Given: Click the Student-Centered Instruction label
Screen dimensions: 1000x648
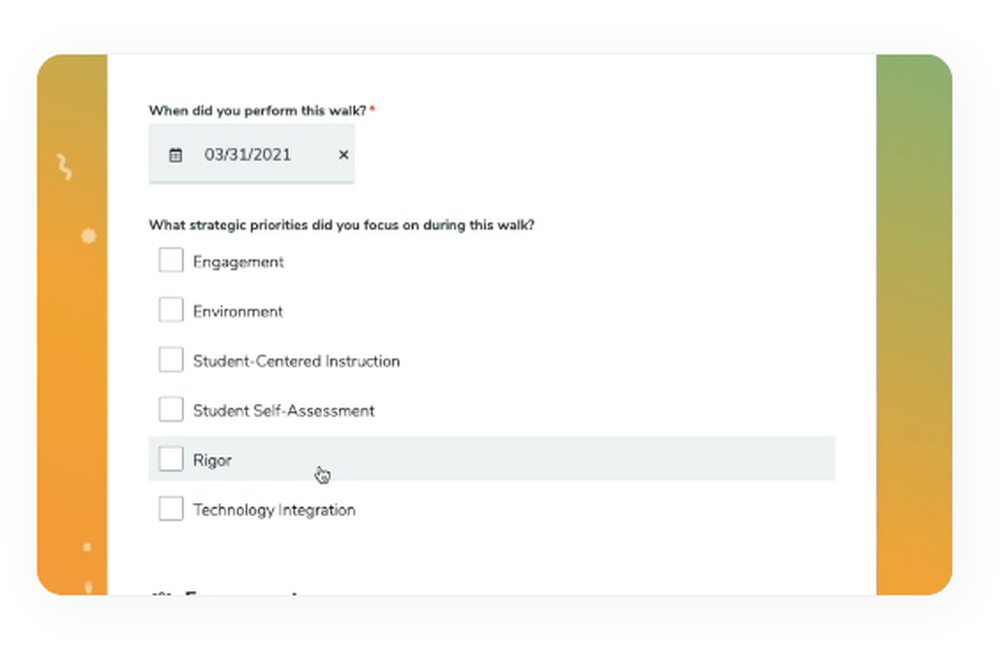Looking at the screenshot, I should click(x=296, y=360).
